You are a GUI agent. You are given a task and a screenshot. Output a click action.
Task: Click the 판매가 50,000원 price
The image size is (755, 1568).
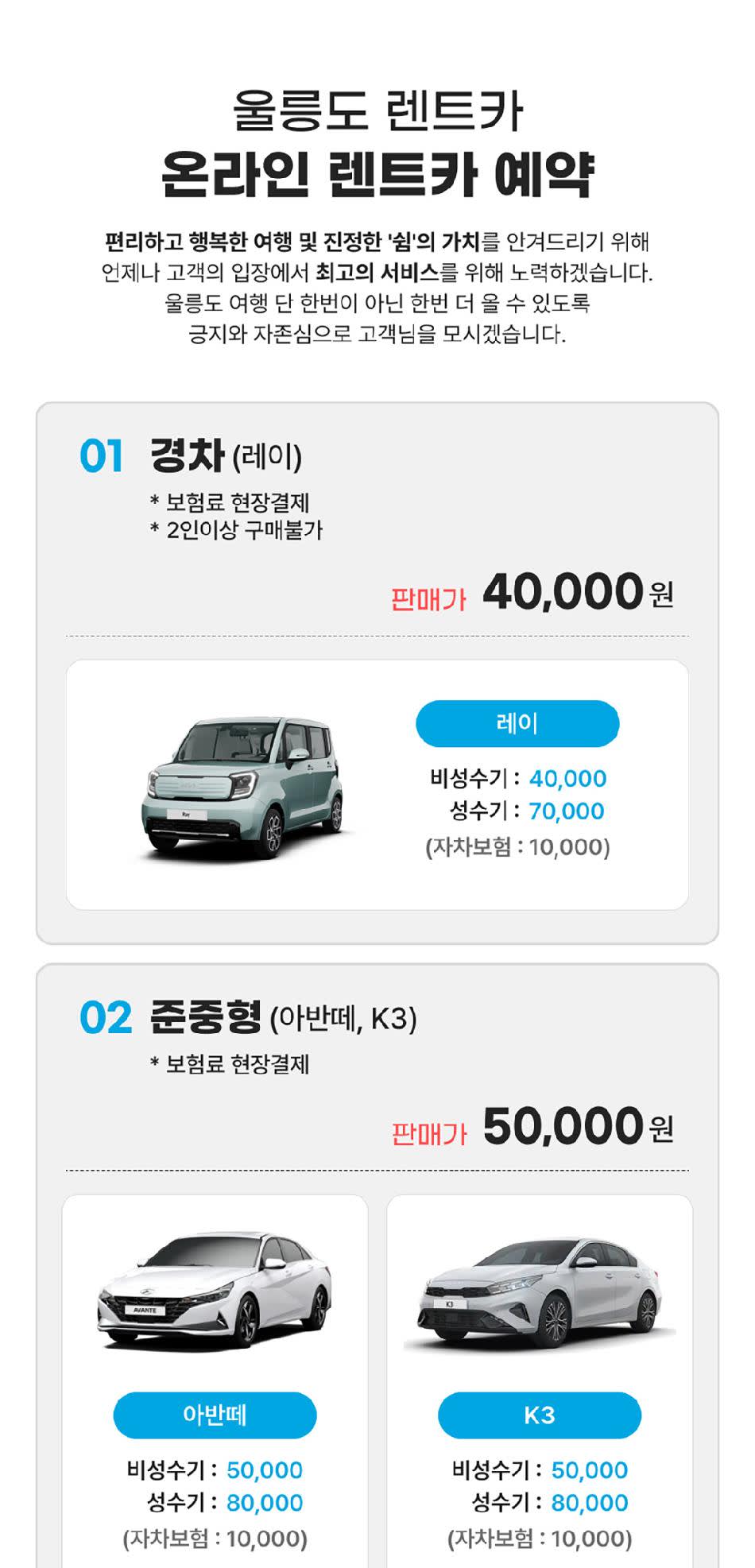click(x=532, y=1128)
